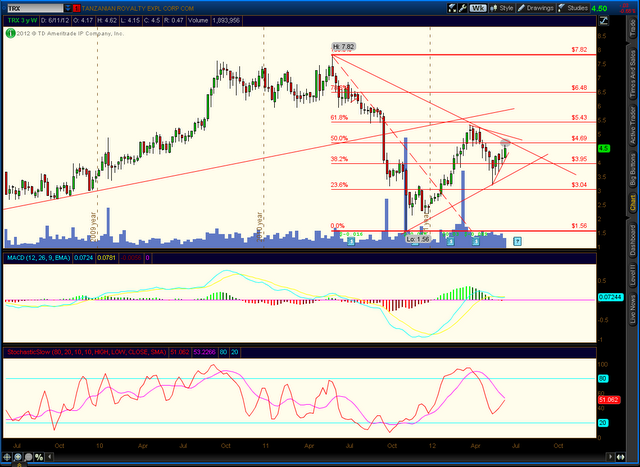Image resolution: width=640 pixels, height=467 pixels.
Task: Click the 0.07244 MACD value bubble
Action: [x=611, y=297]
